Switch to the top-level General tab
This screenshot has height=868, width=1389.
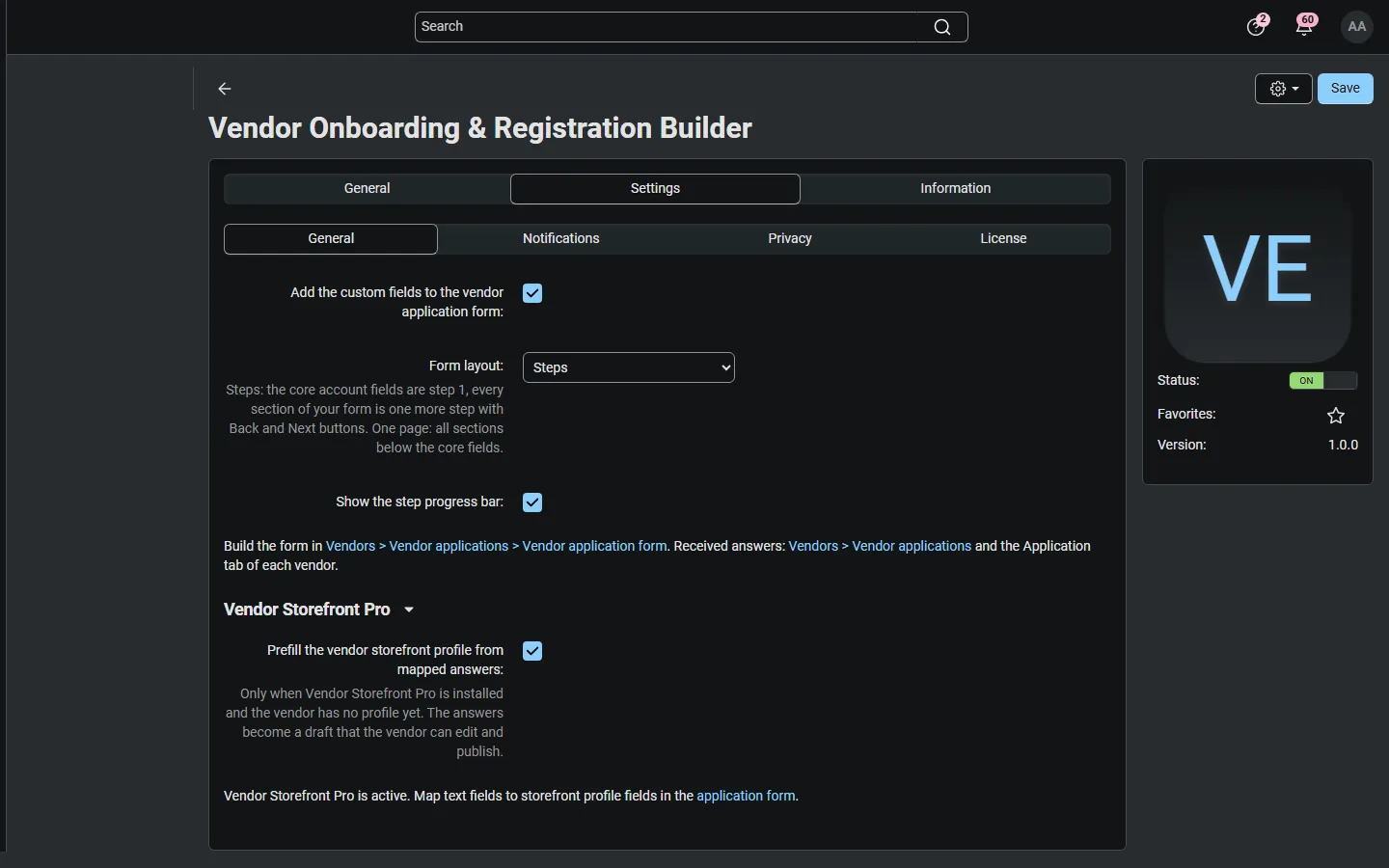tap(368, 189)
